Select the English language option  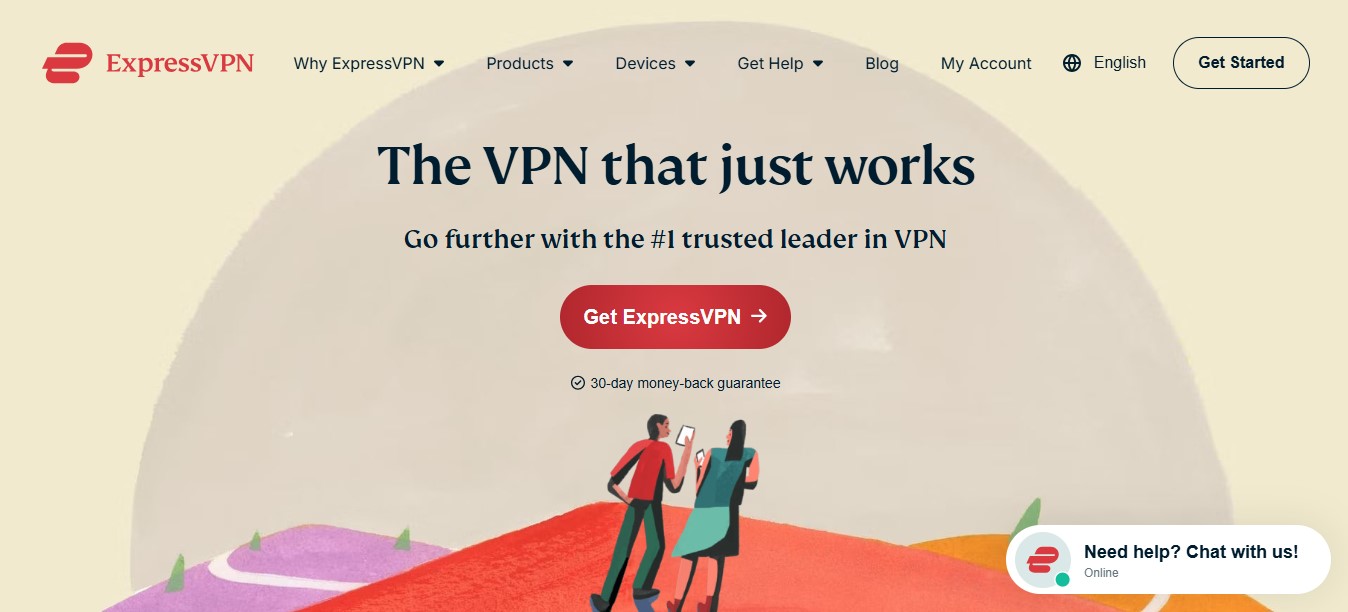[x=1120, y=62]
